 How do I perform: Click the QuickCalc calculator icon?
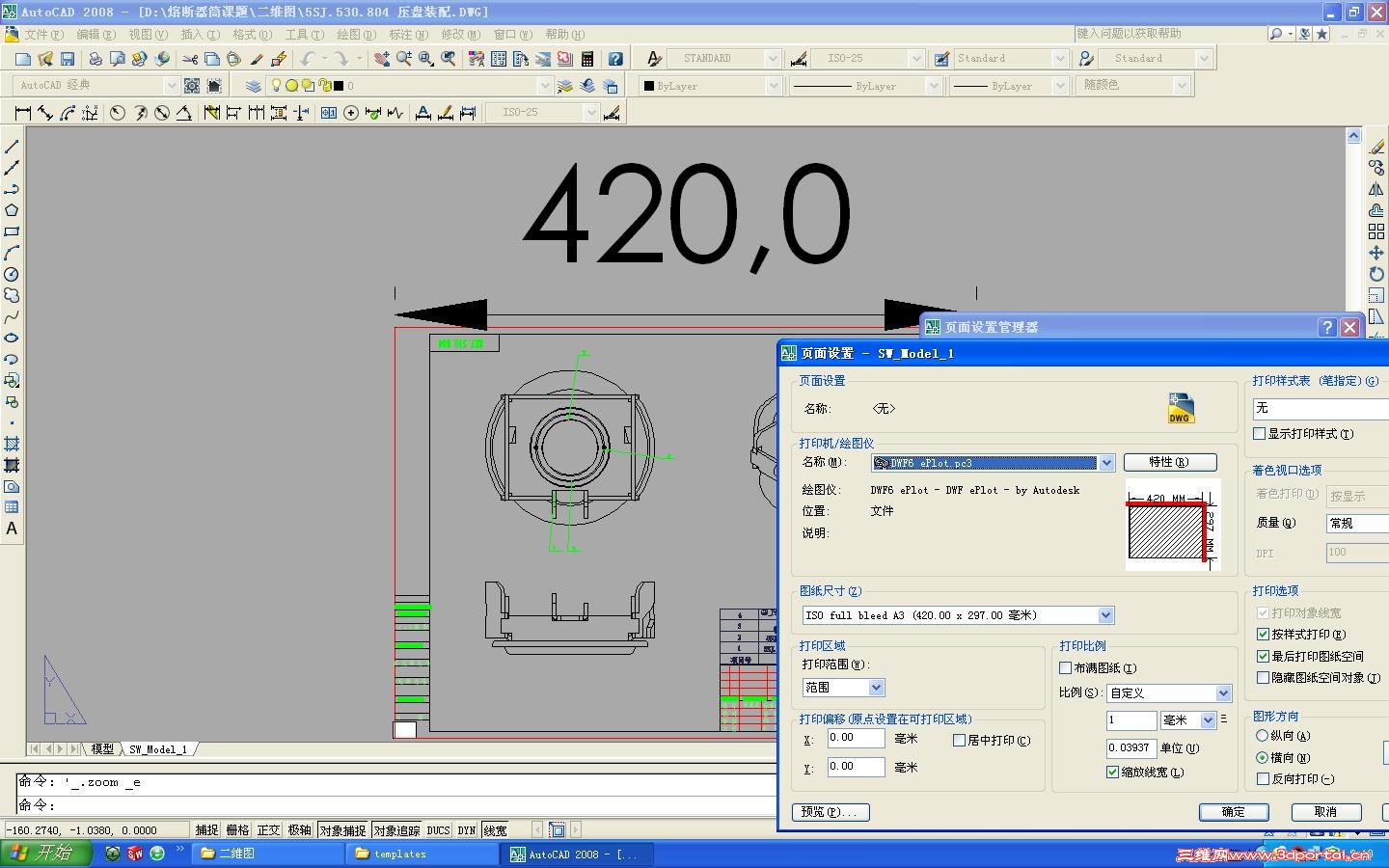587,59
